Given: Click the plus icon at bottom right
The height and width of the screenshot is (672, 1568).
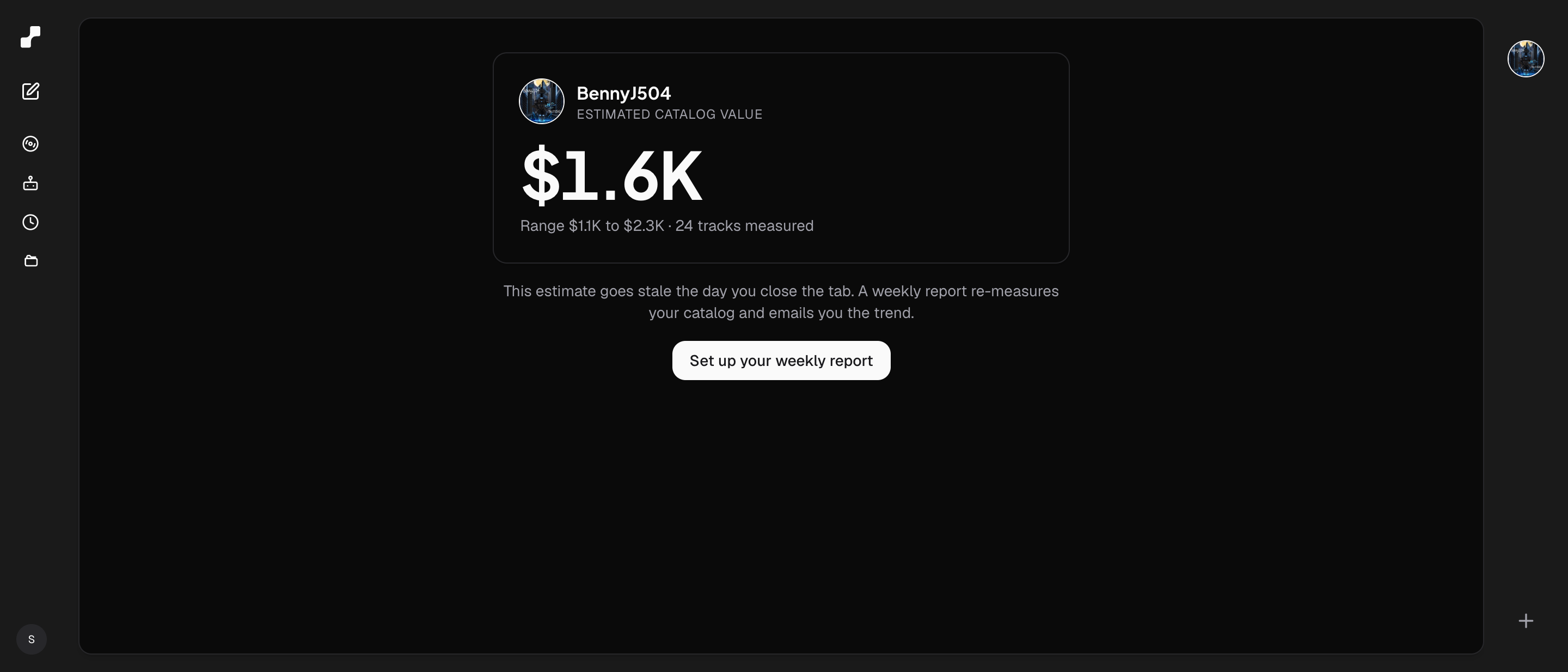Looking at the screenshot, I should tap(1526, 621).
